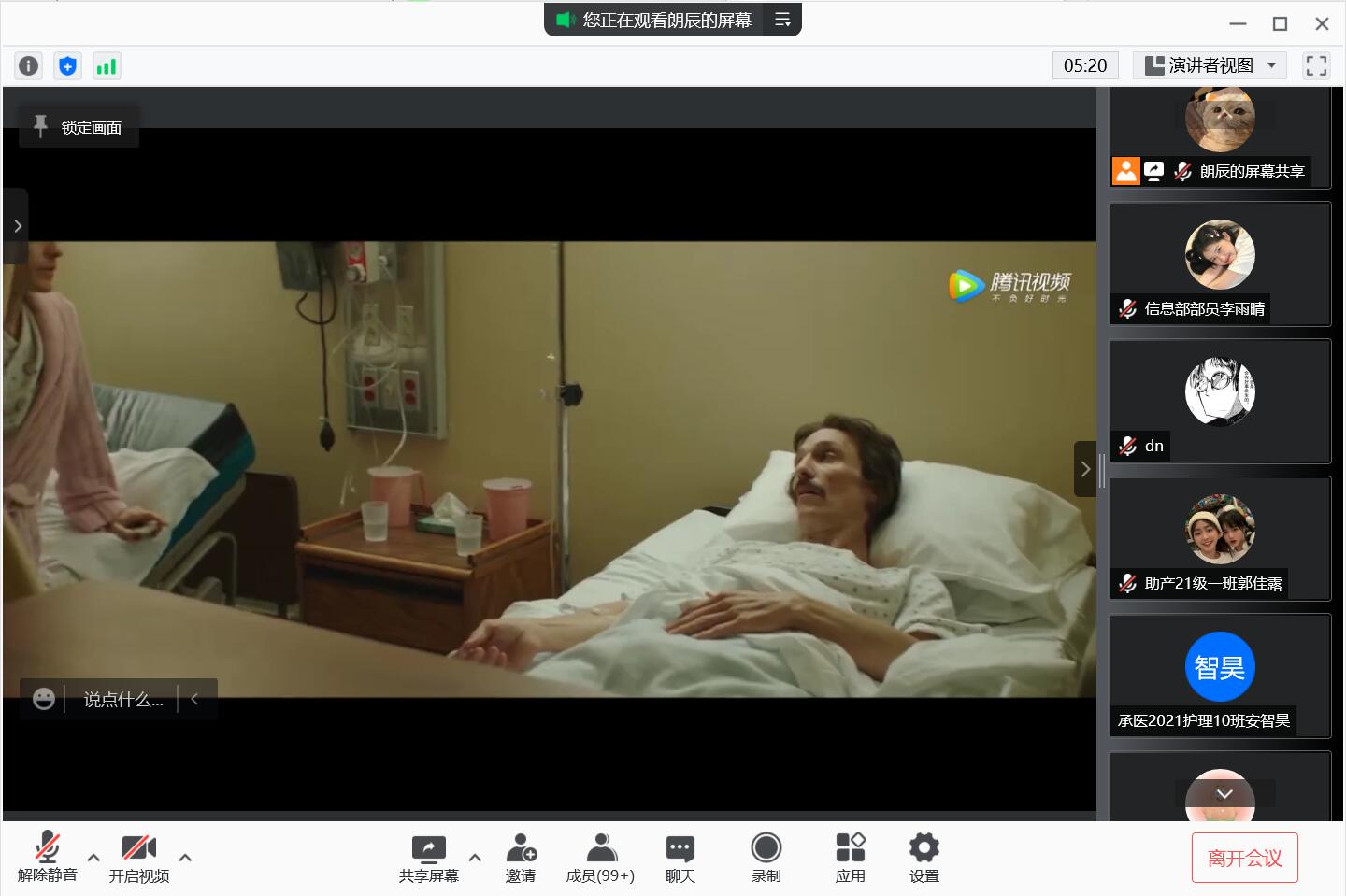This screenshot has width=1346, height=896.
Task: Click the blue security shield icon
Action: click(67, 65)
